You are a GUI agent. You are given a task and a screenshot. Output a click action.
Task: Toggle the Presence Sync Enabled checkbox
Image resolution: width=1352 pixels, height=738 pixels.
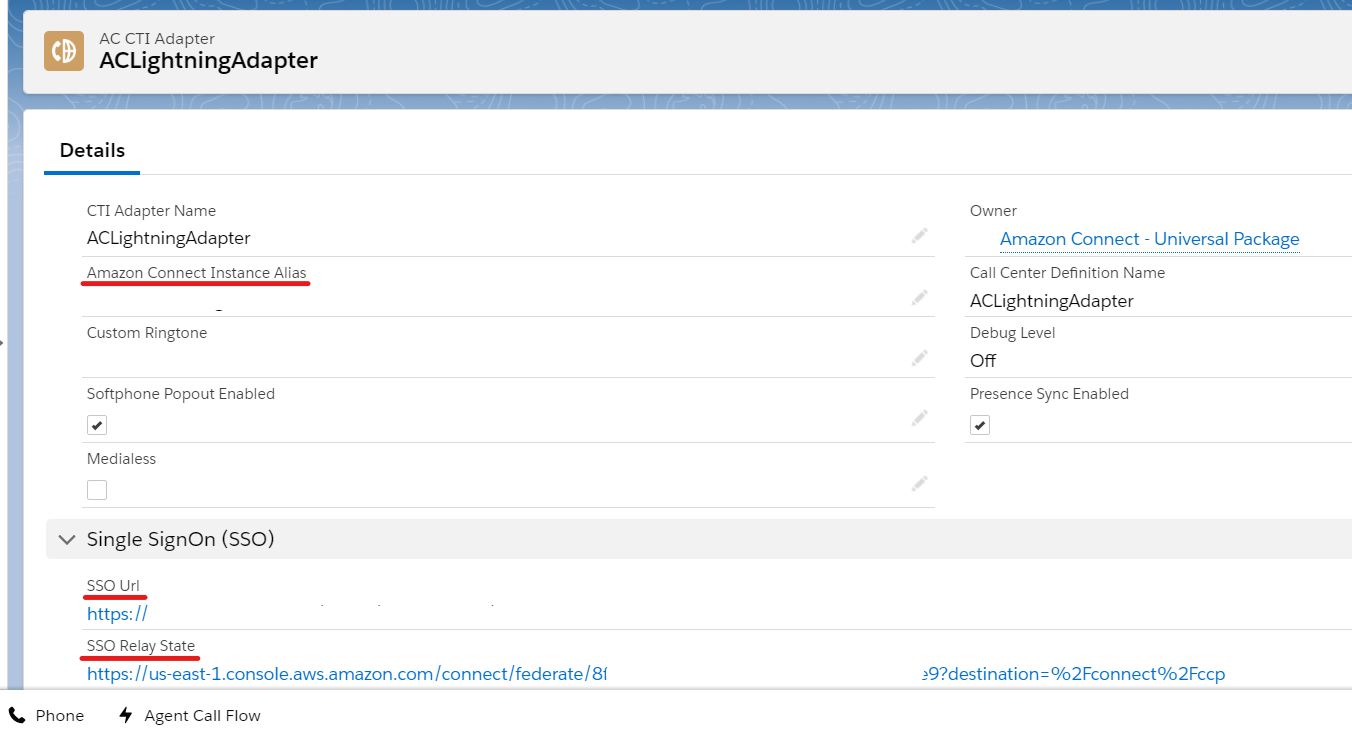pos(980,425)
